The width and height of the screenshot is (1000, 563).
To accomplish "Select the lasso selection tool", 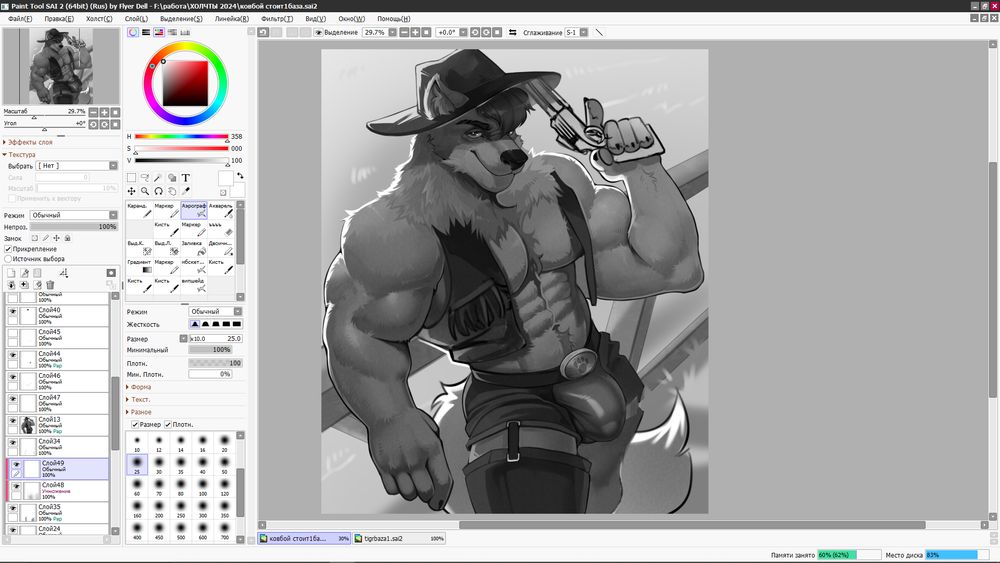I will coord(145,178).
